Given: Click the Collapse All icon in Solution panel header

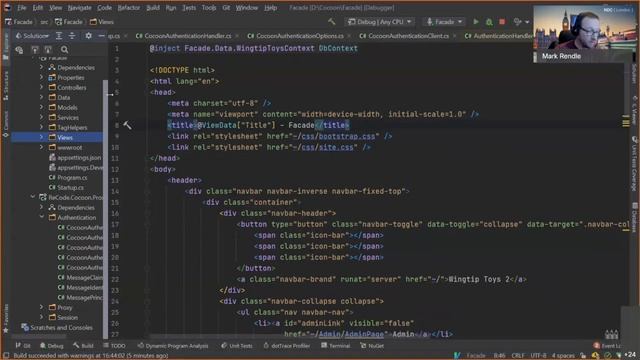Looking at the screenshot, I should coord(72,36).
